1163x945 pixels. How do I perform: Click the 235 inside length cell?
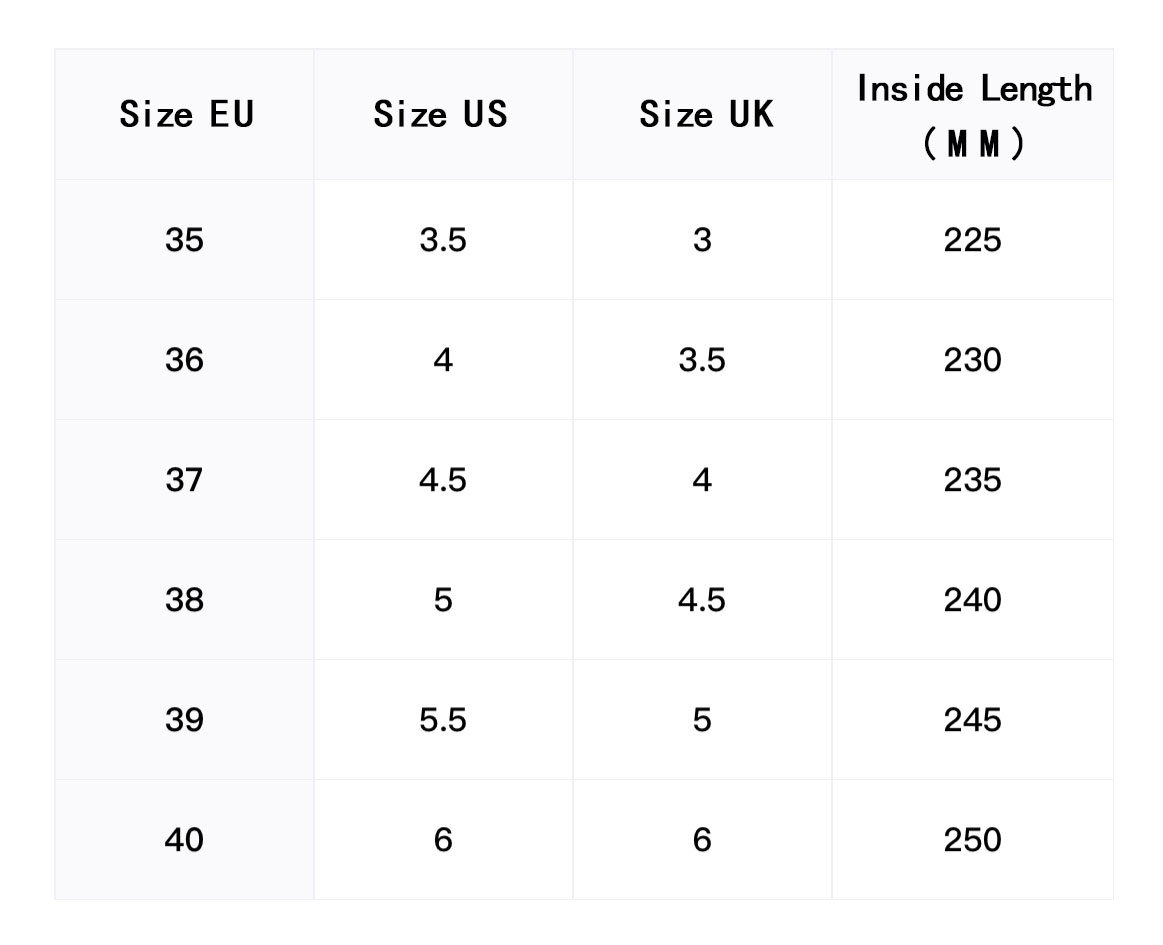coord(972,481)
